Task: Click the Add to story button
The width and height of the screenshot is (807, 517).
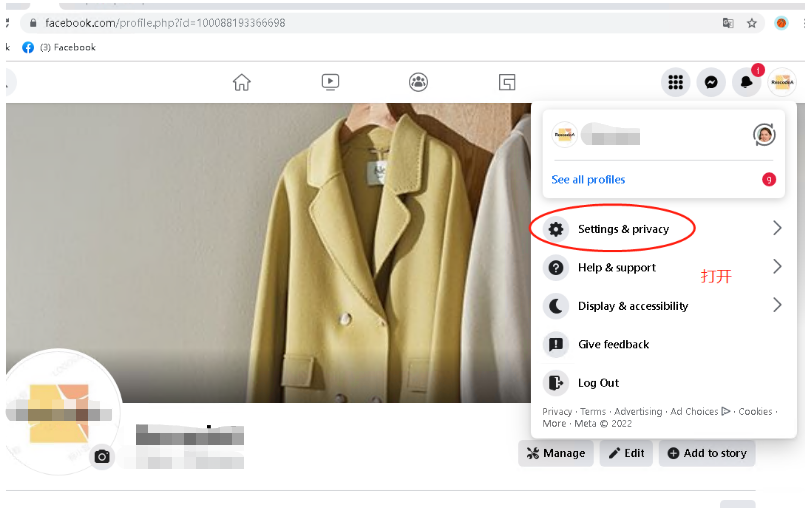Action: click(x=707, y=453)
